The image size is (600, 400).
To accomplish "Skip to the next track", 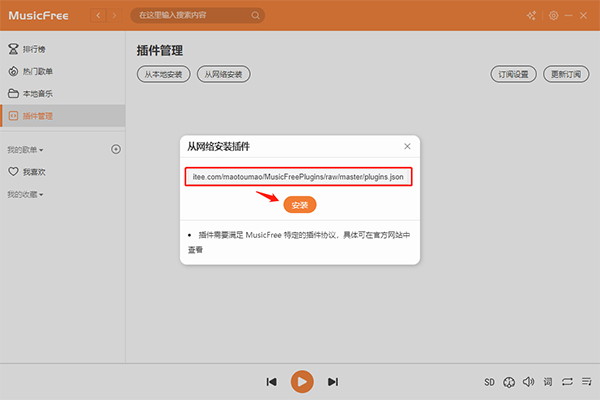I will pos(333,382).
